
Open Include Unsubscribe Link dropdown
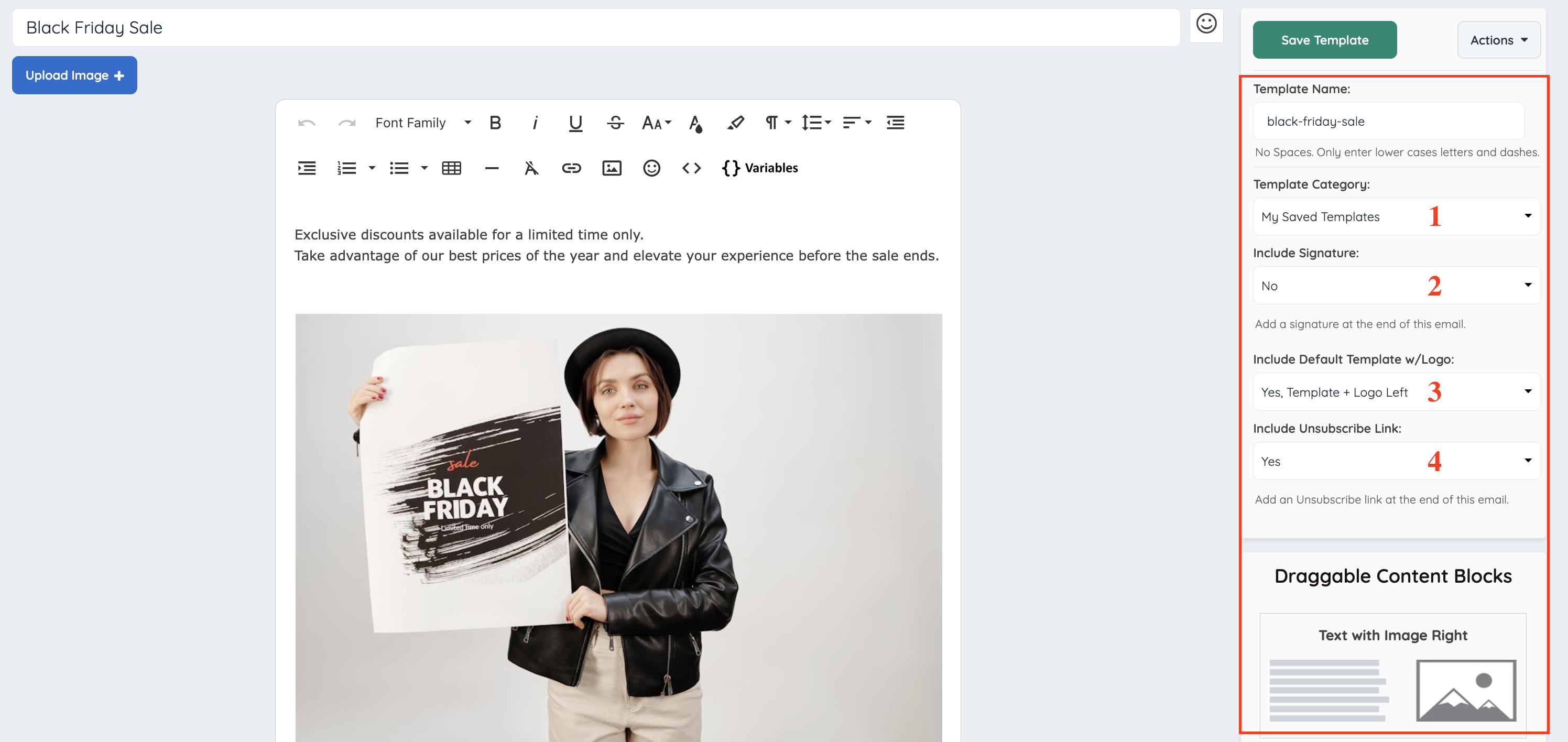coord(1396,461)
